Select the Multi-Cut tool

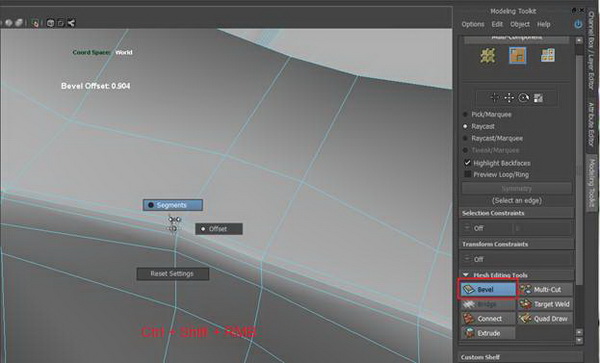pyautogui.click(x=545, y=290)
